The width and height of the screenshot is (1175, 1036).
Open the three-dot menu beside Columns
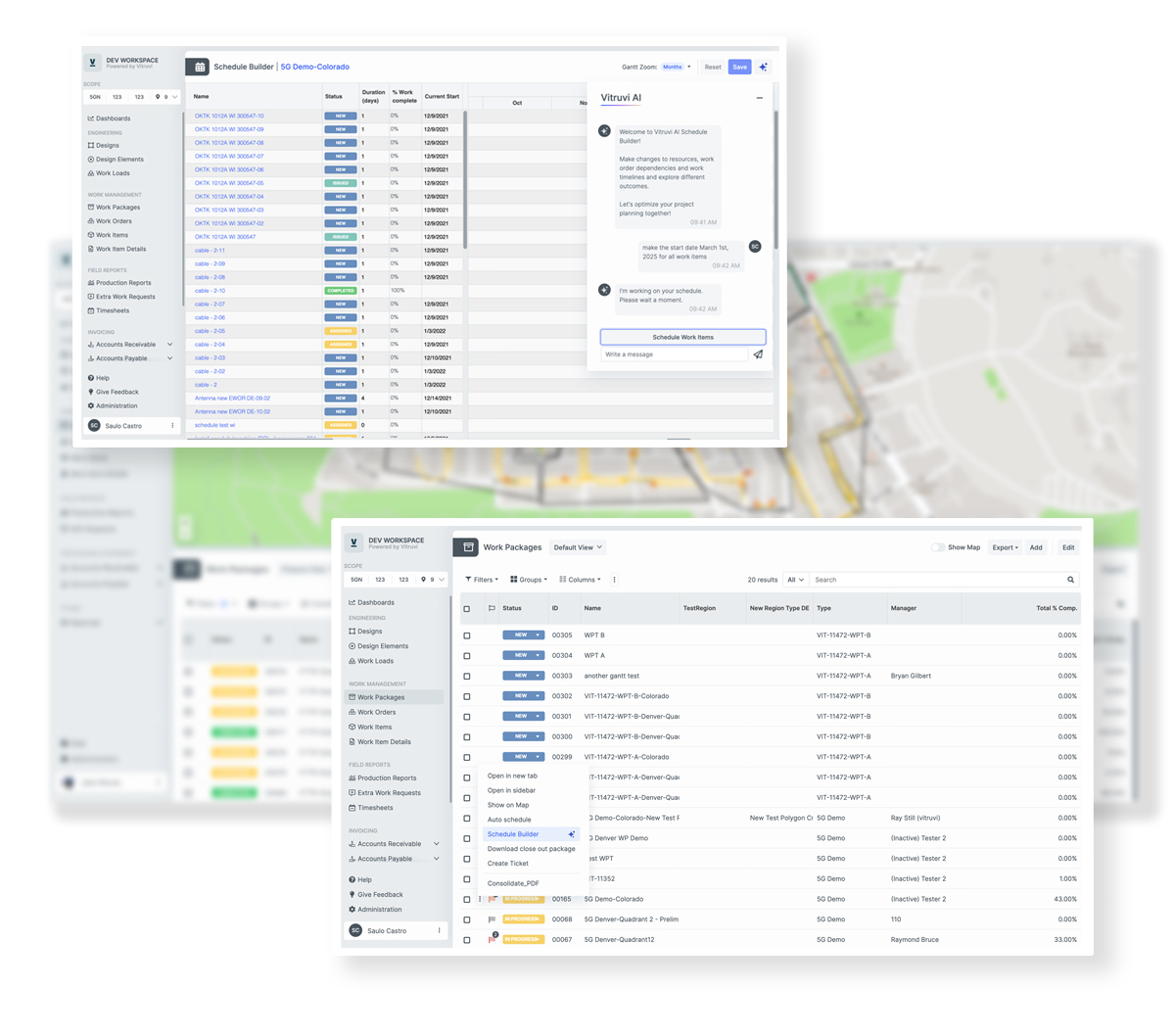[614, 580]
